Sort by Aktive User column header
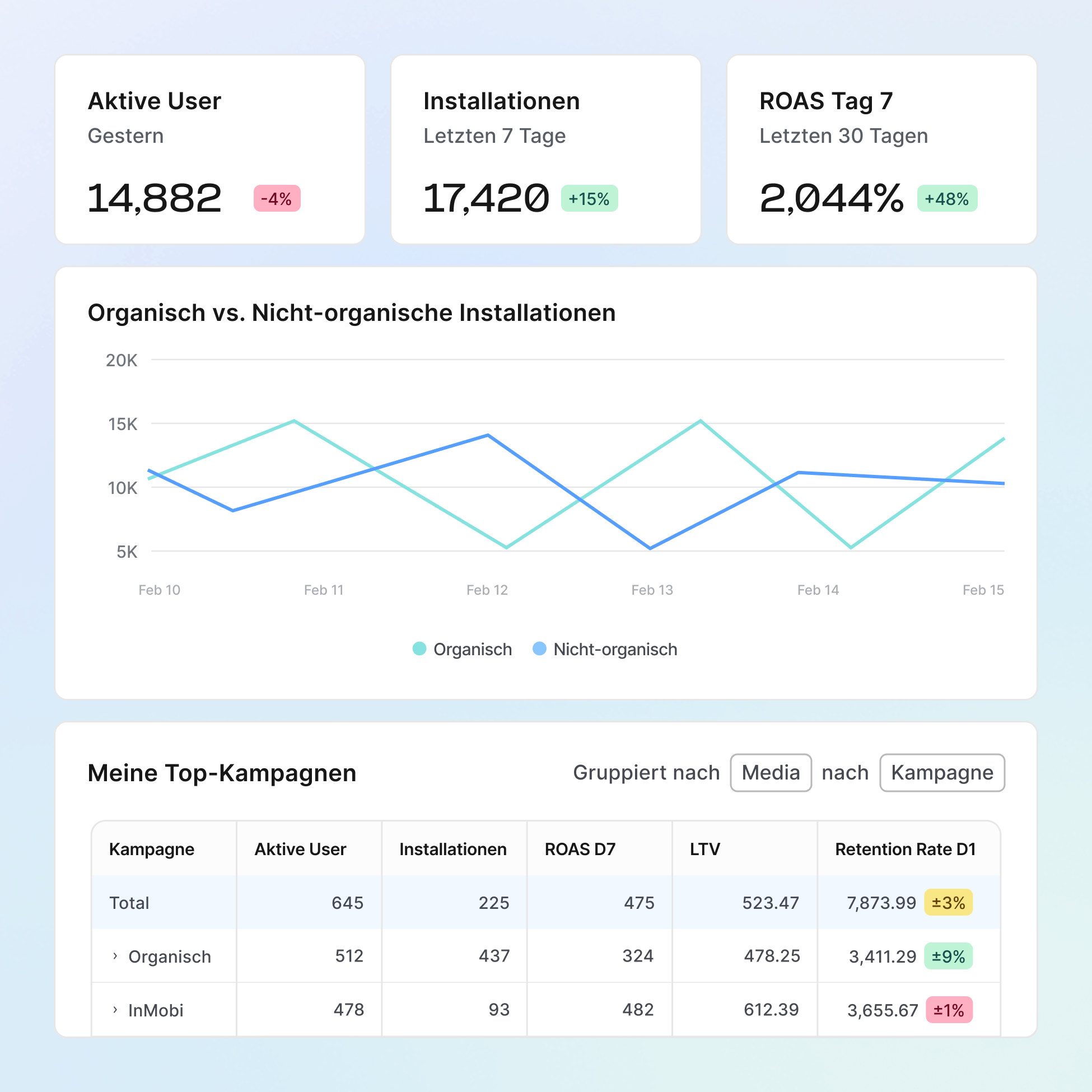Image resolution: width=1092 pixels, height=1092 pixels. point(300,849)
